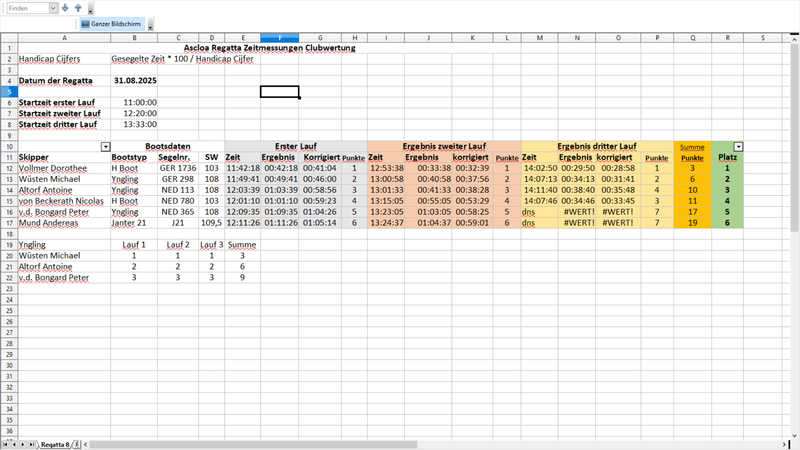
Task: Select third-run time 14:11:40 cell
Action: (540, 190)
